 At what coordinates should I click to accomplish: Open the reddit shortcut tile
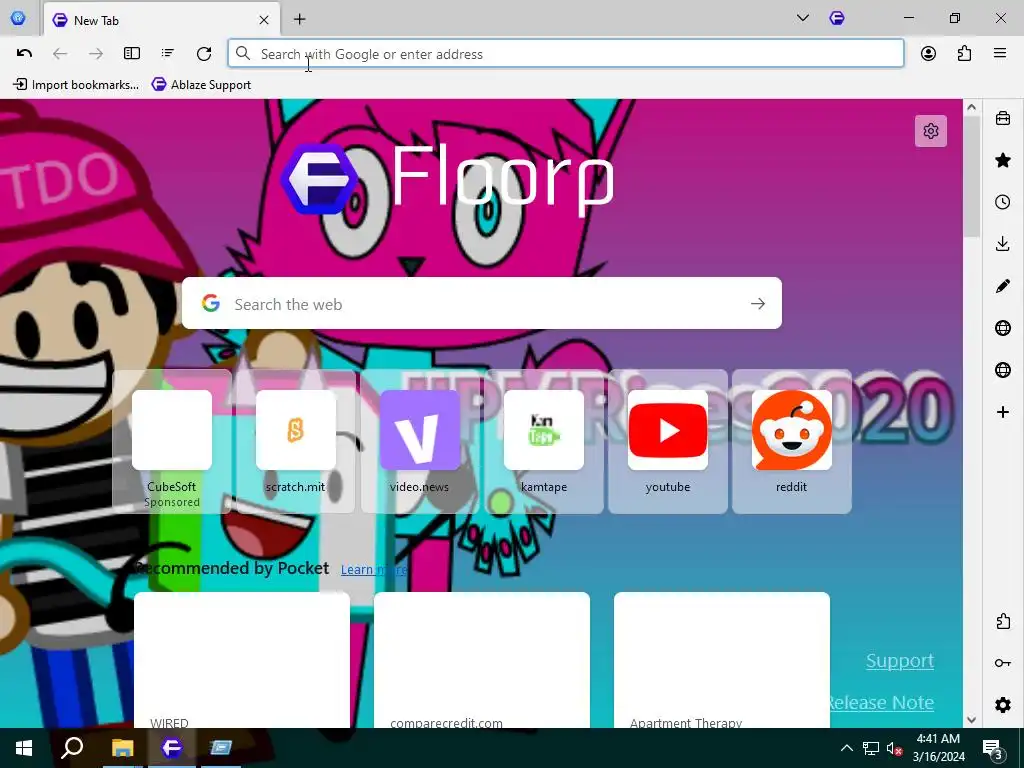click(x=792, y=441)
